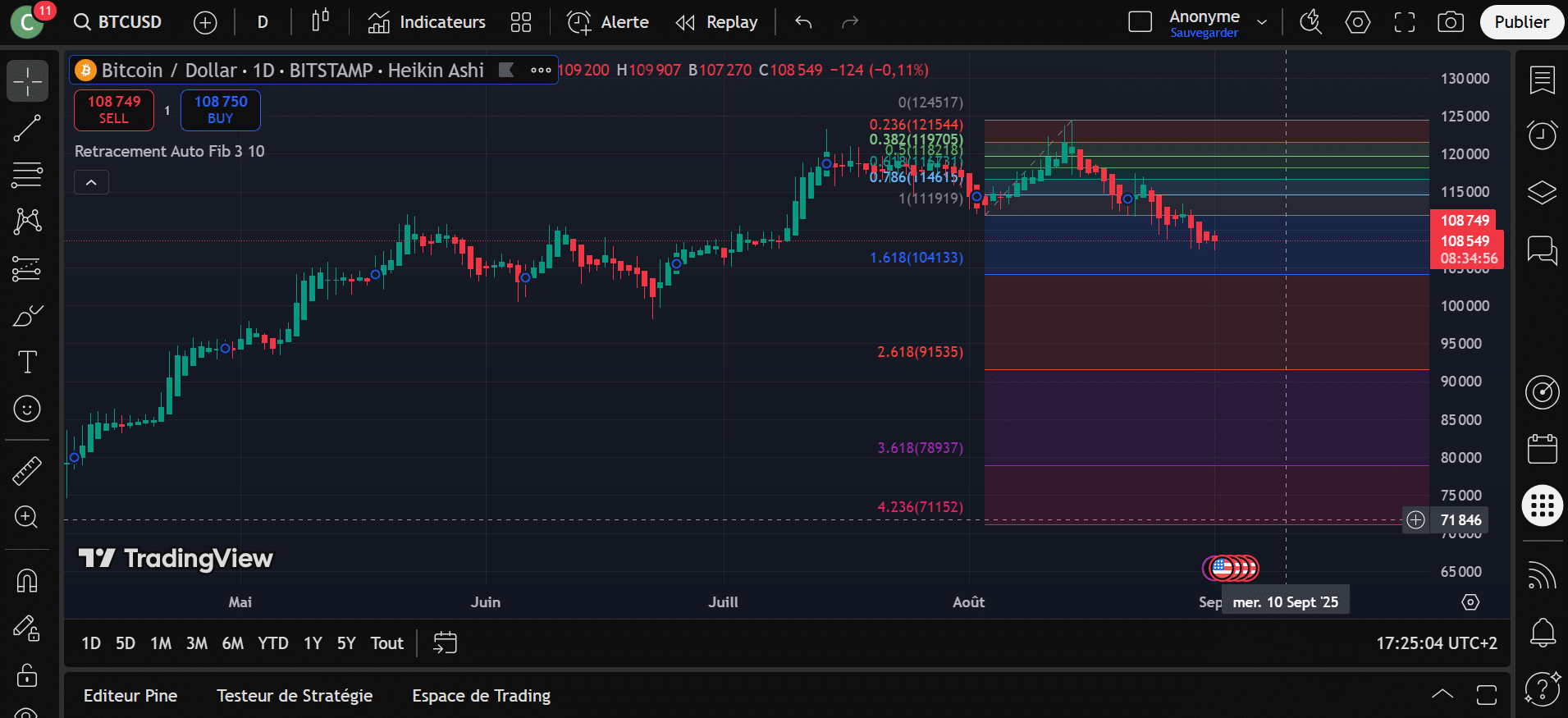Click the BTCUSD symbol search field
Viewport: 1568px width, 718px height.
click(x=119, y=22)
